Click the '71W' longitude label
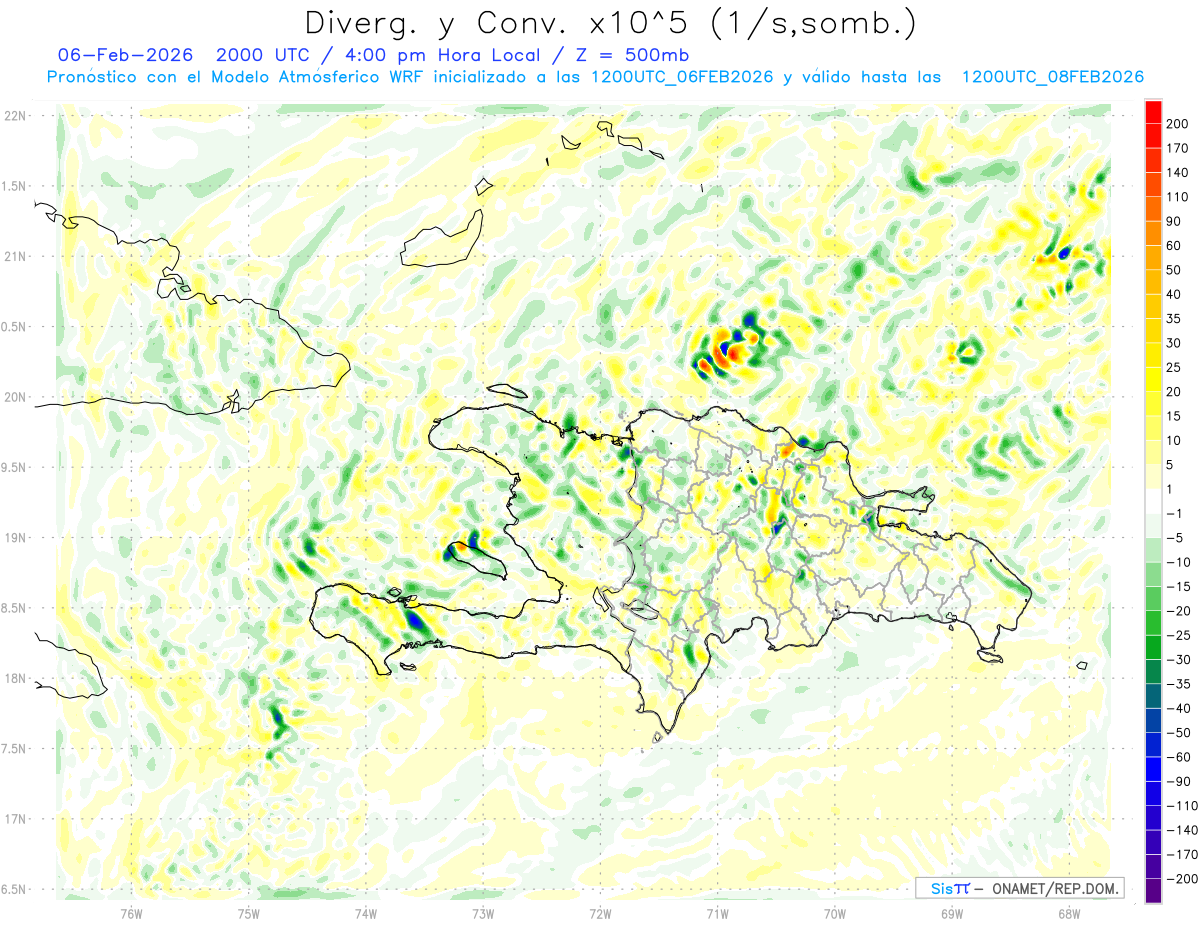The height and width of the screenshot is (927, 1200). (x=717, y=913)
